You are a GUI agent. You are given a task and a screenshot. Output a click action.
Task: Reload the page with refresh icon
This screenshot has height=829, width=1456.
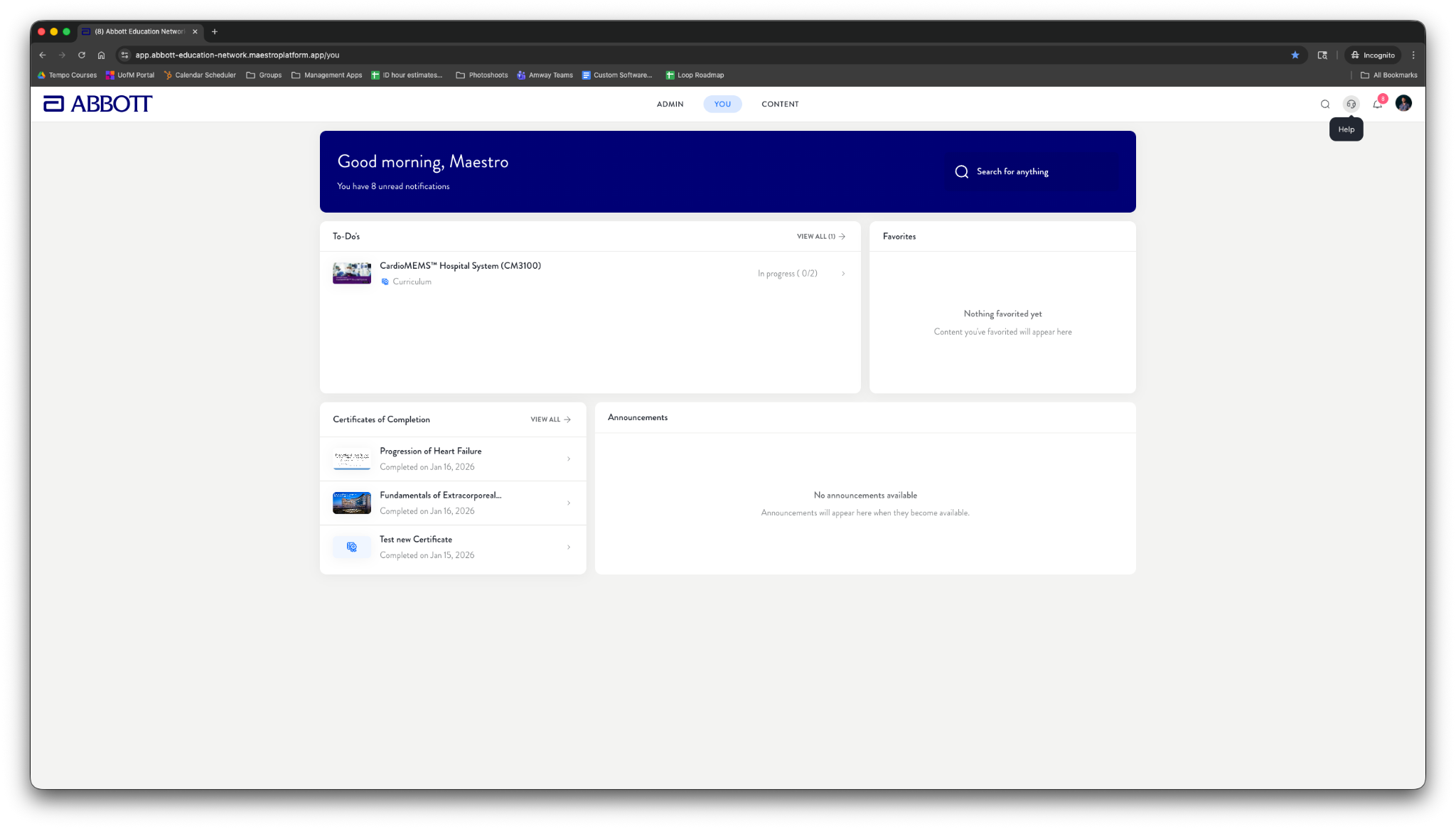pos(82,55)
